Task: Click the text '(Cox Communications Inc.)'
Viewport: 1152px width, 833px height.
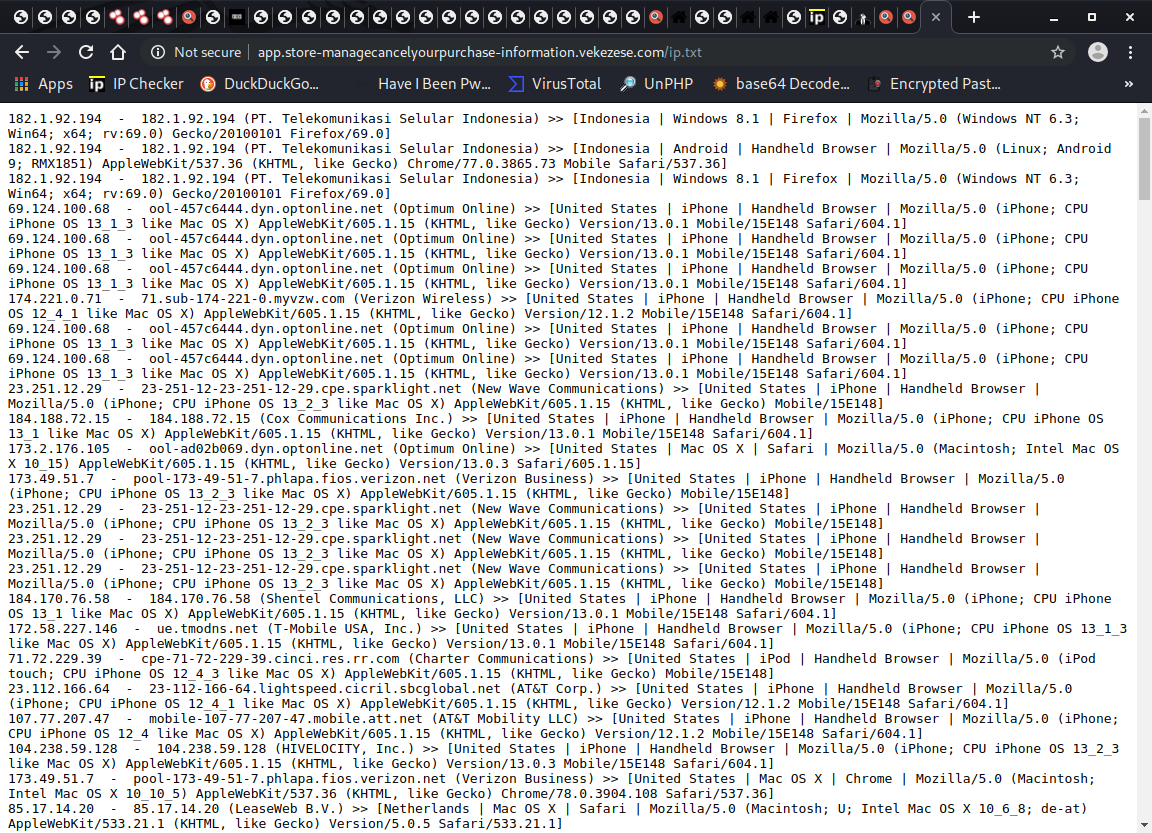Action: 356,419
